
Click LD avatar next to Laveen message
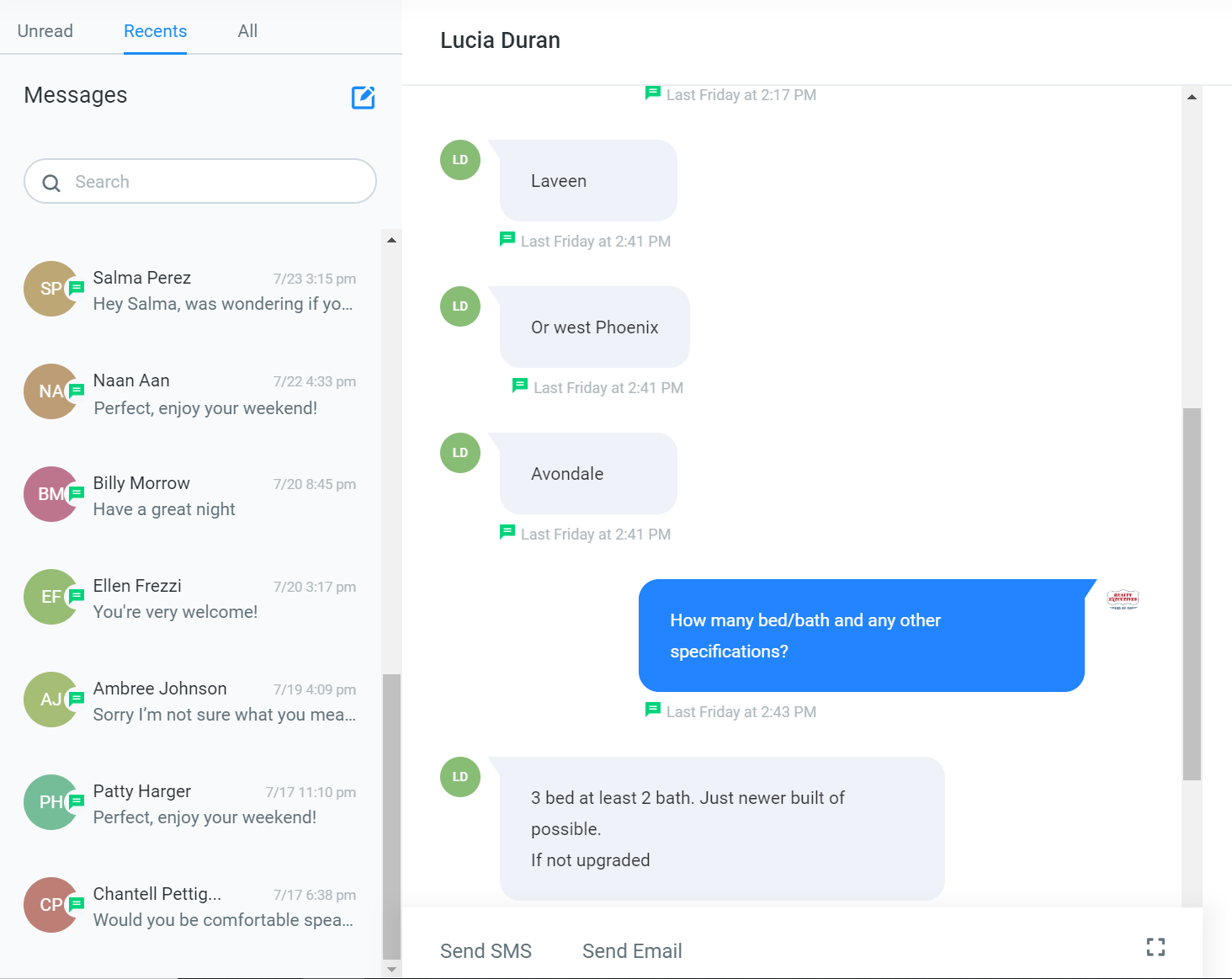460,160
